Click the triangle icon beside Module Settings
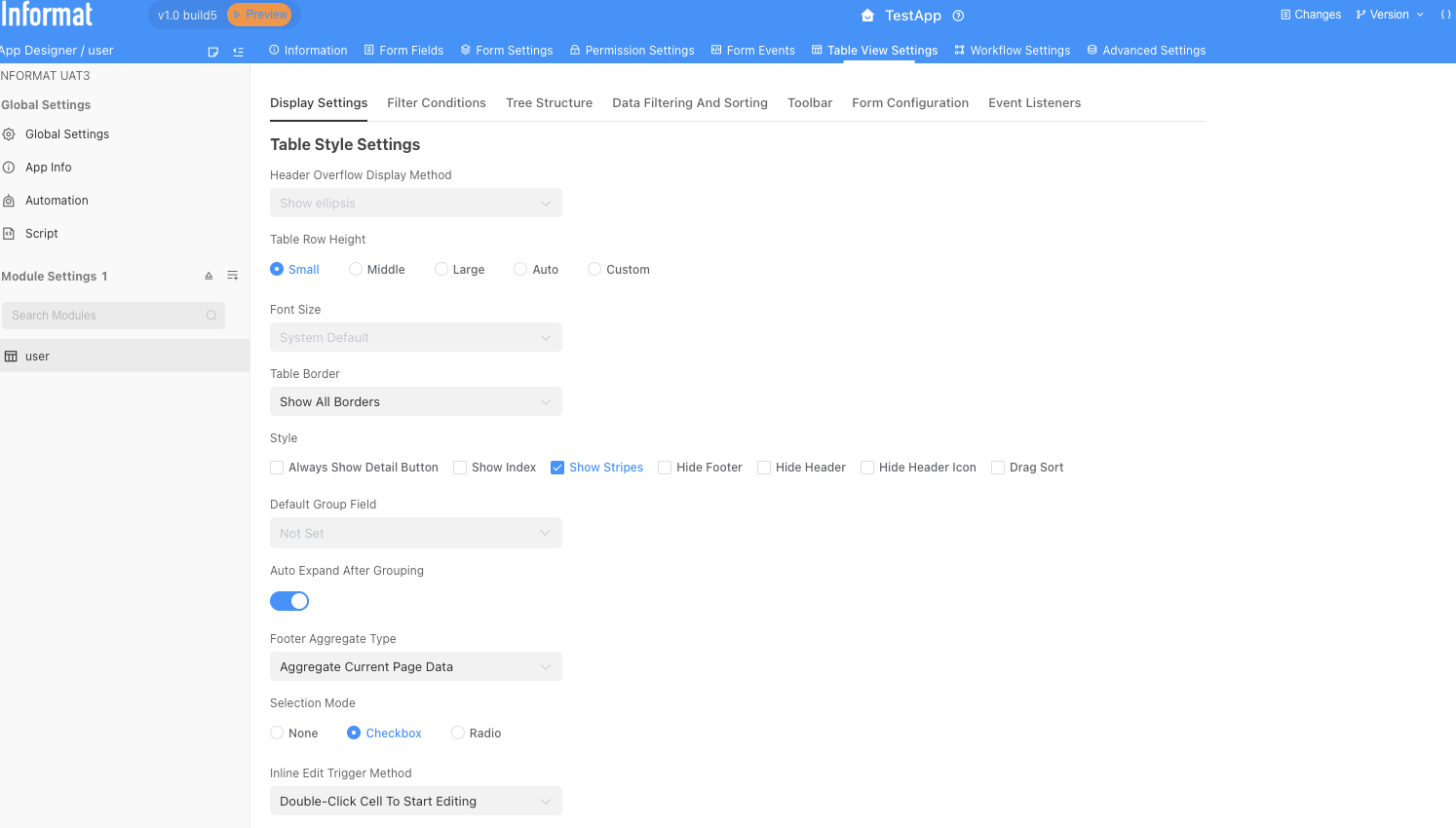The height and width of the screenshot is (828, 1456). 209,276
